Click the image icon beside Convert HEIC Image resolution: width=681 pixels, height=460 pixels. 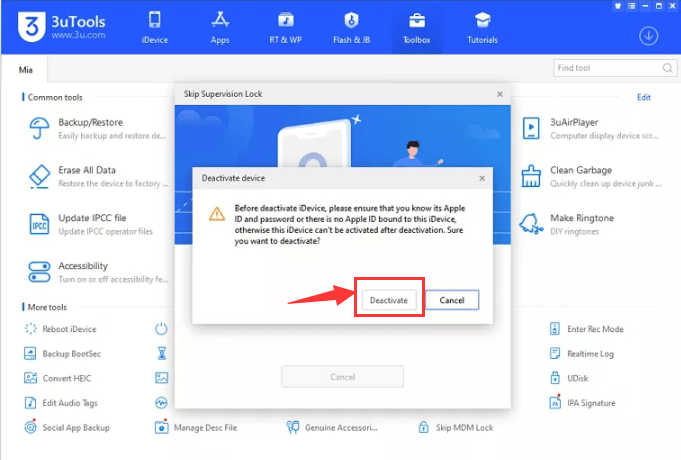point(162,378)
